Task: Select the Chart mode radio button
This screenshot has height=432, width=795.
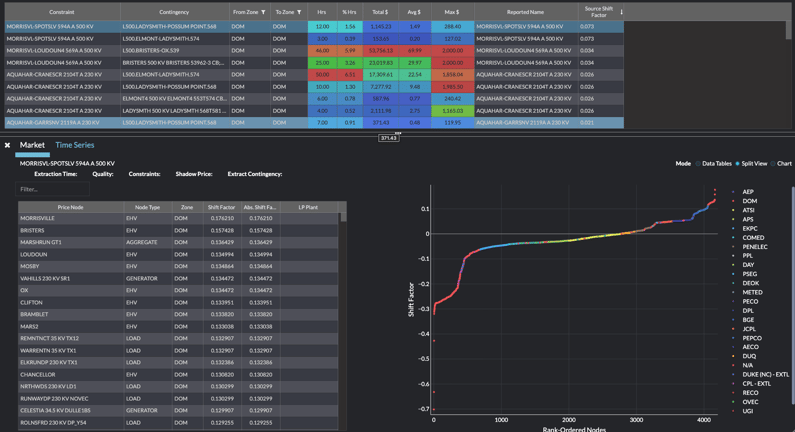Action: click(x=773, y=164)
